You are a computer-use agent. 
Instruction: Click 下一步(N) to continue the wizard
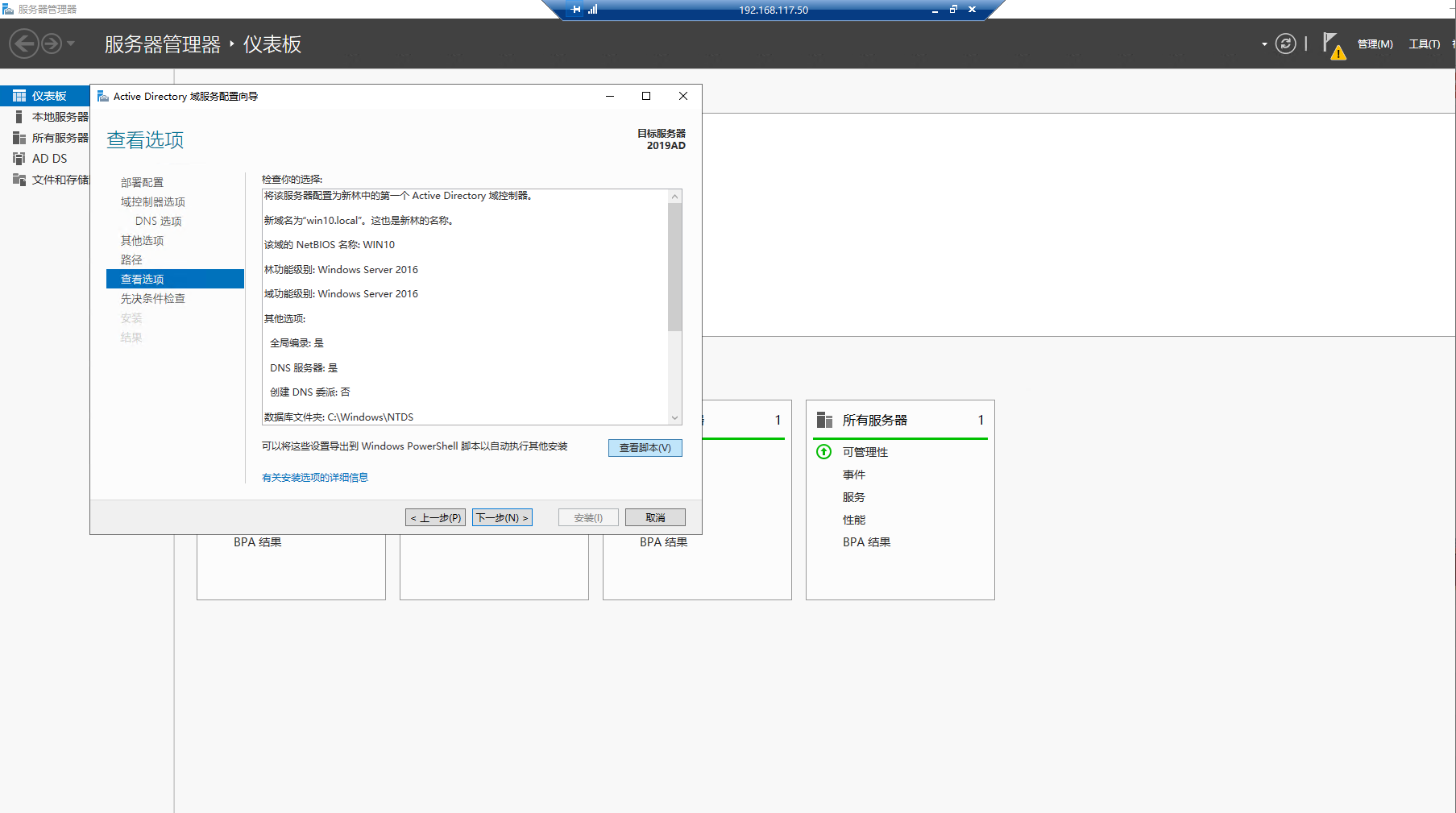pos(503,517)
